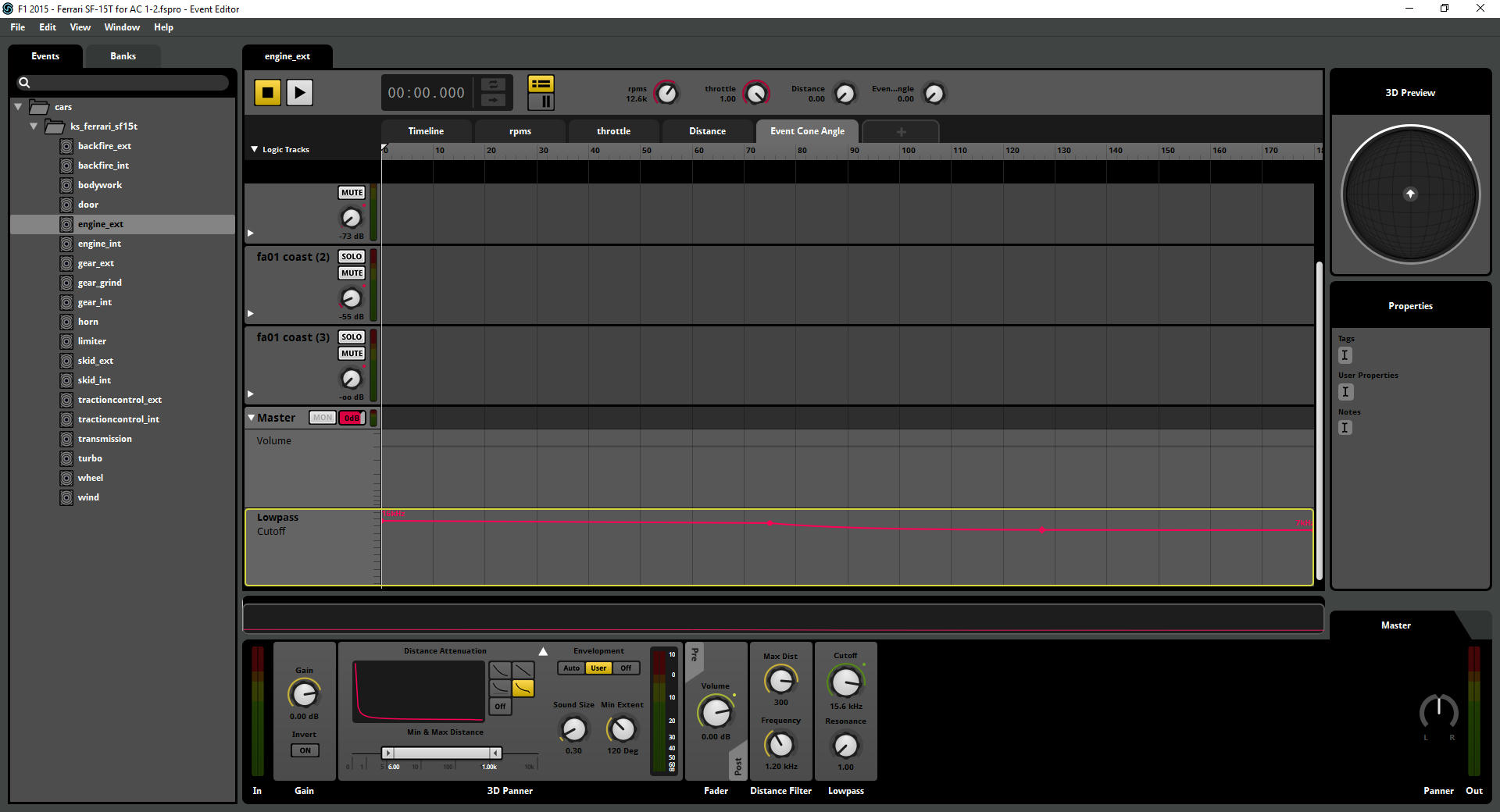Select the top-left distance rolloff curve icon
Viewport: 1500px width, 812px height.
[500, 670]
